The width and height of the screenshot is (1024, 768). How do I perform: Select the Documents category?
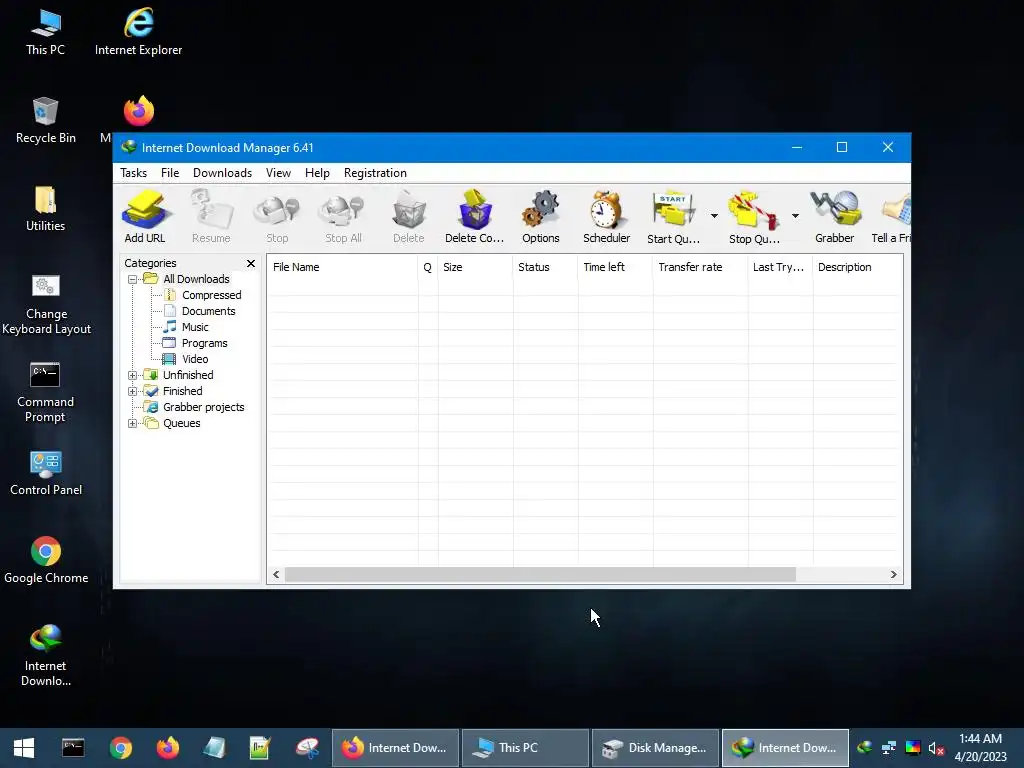pyautogui.click(x=199, y=312)
